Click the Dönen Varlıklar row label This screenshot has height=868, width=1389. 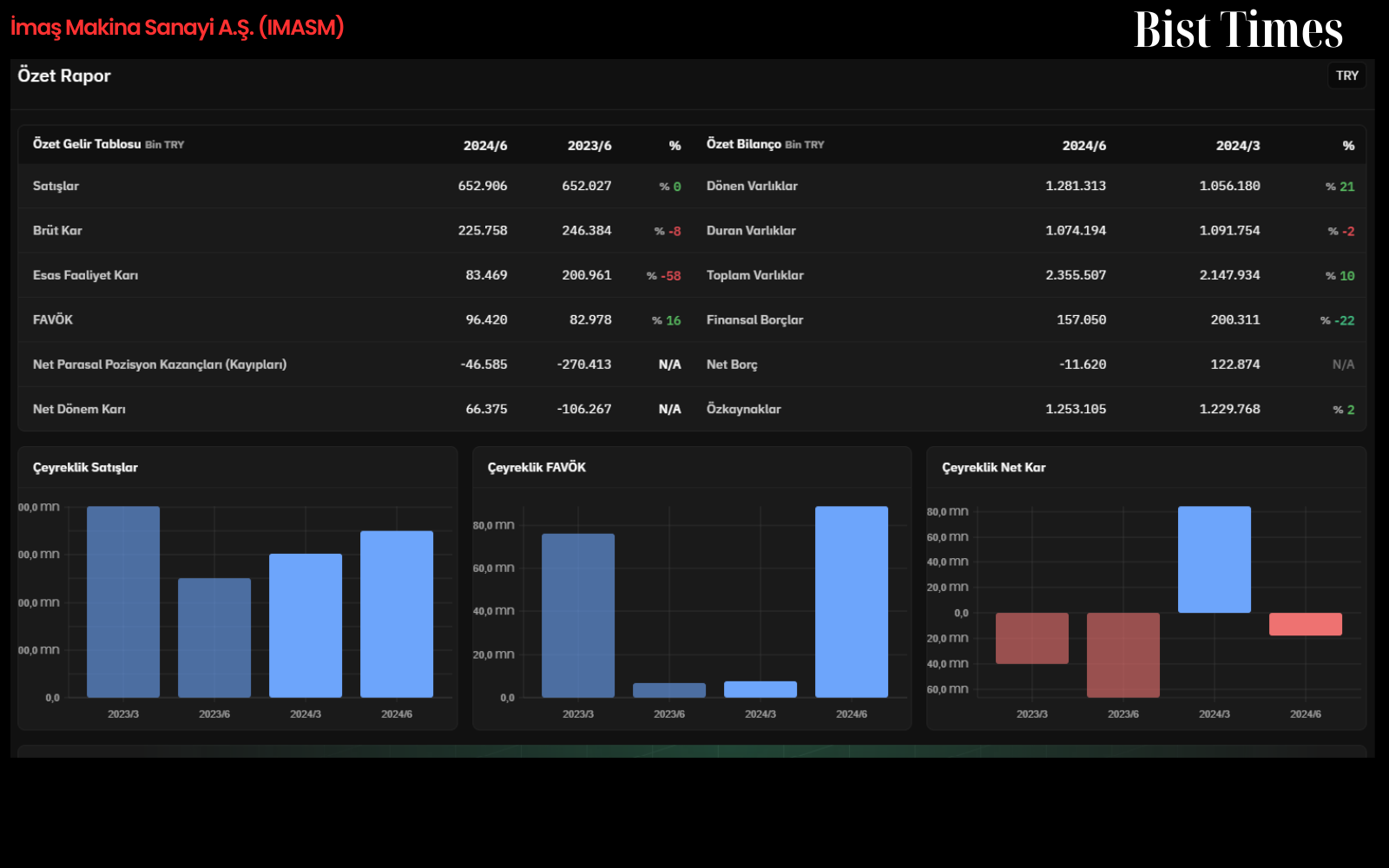[752, 186]
